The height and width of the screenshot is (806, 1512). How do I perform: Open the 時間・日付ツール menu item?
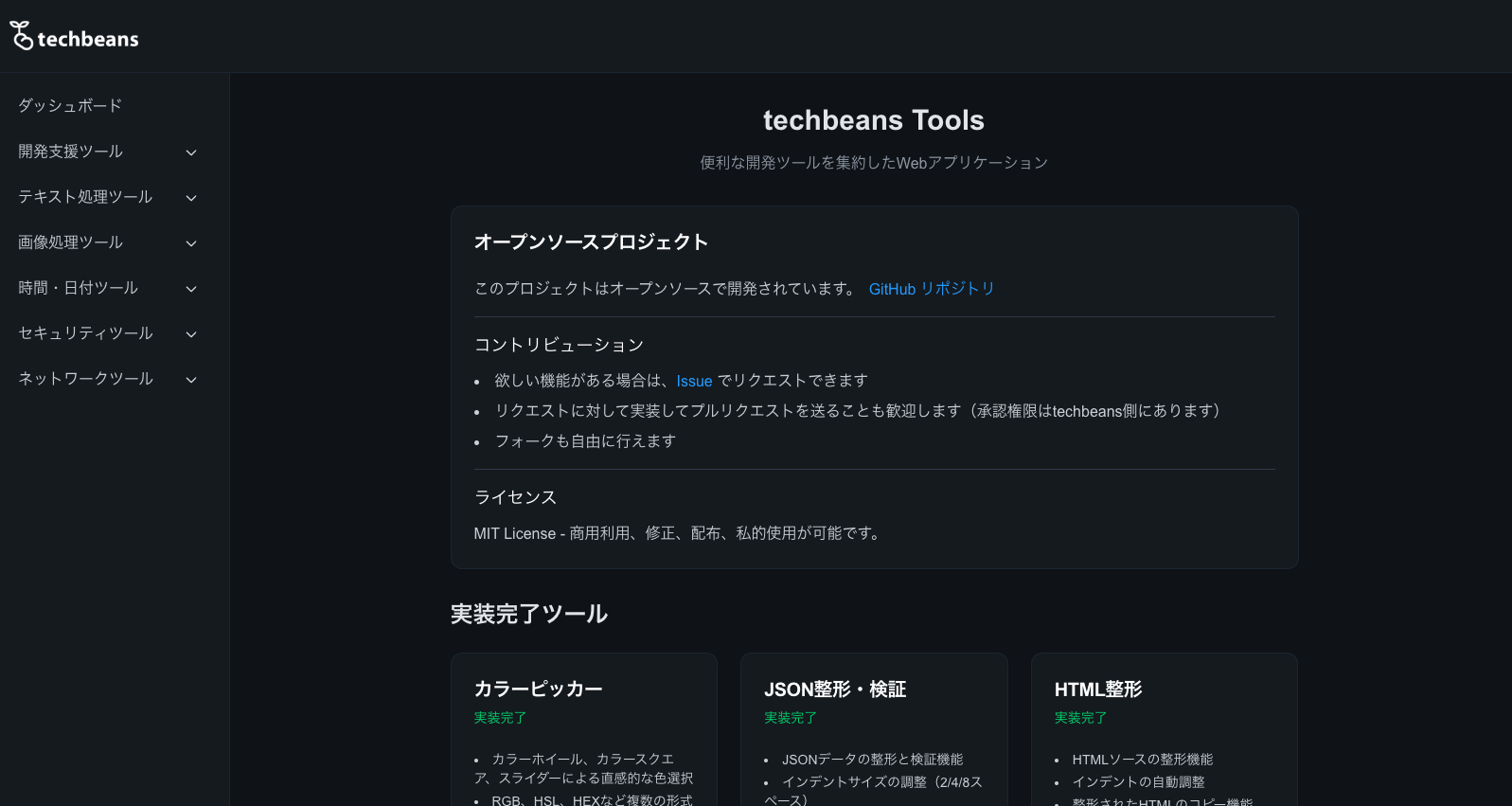click(x=78, y=288)
